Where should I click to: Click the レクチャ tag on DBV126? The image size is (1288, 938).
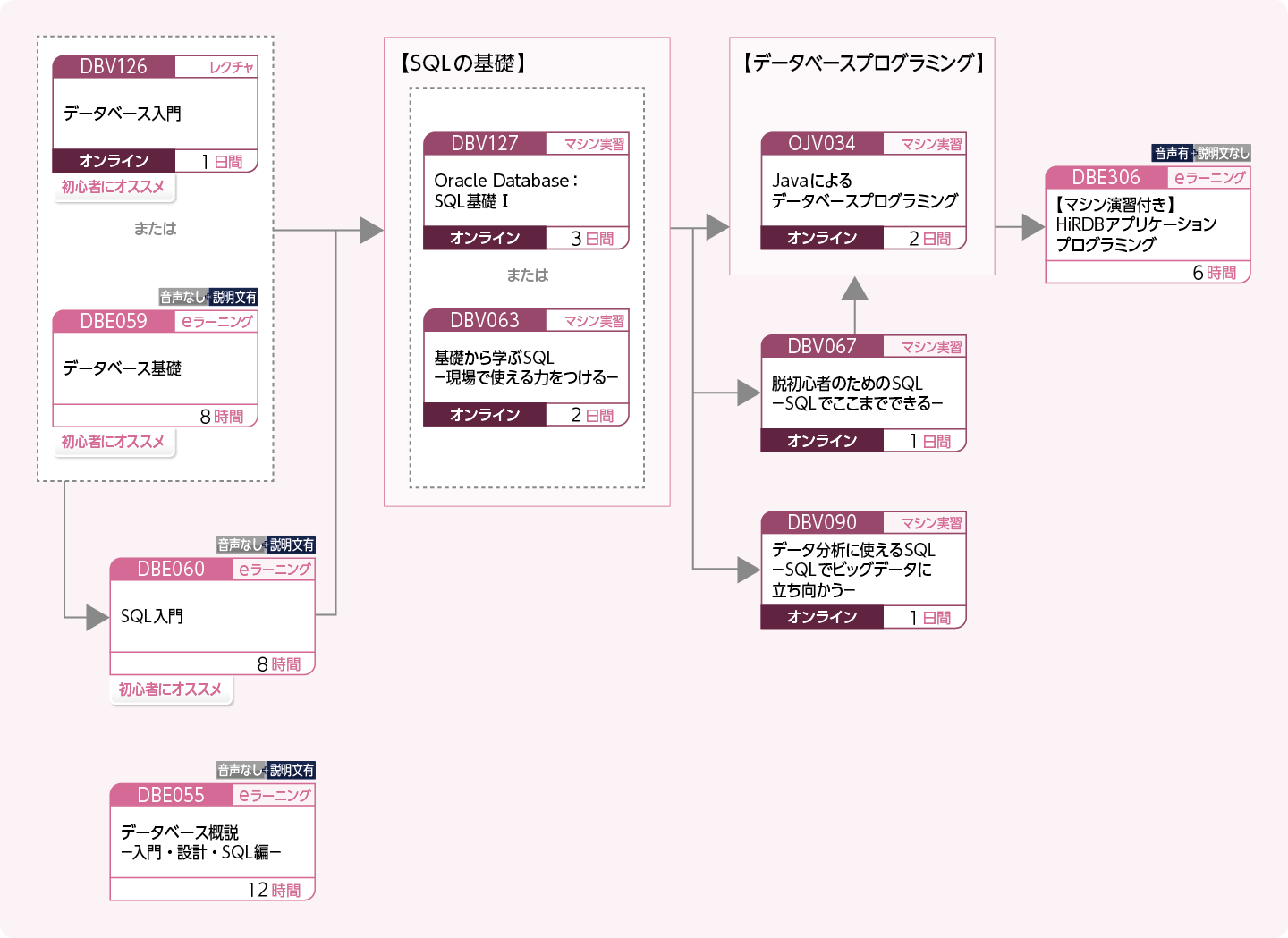coord(231,67)
